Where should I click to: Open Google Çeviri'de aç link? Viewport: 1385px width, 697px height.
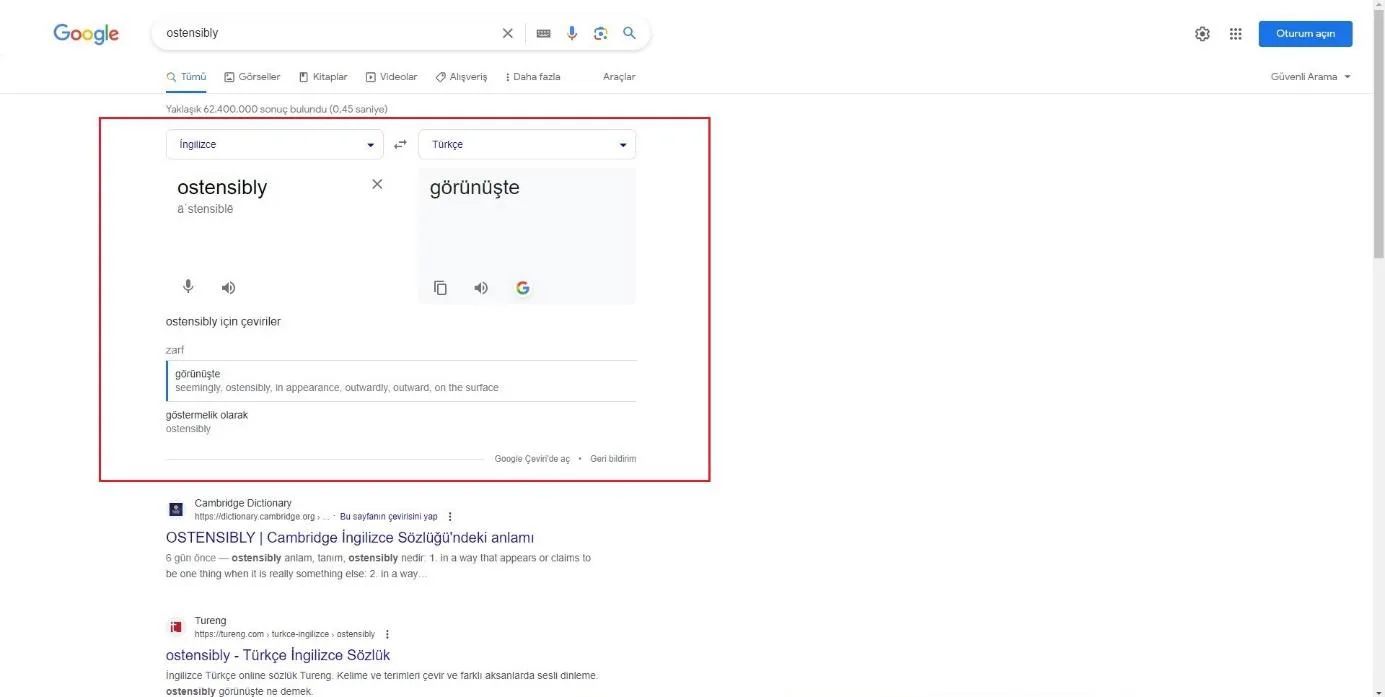coord(532,459)
